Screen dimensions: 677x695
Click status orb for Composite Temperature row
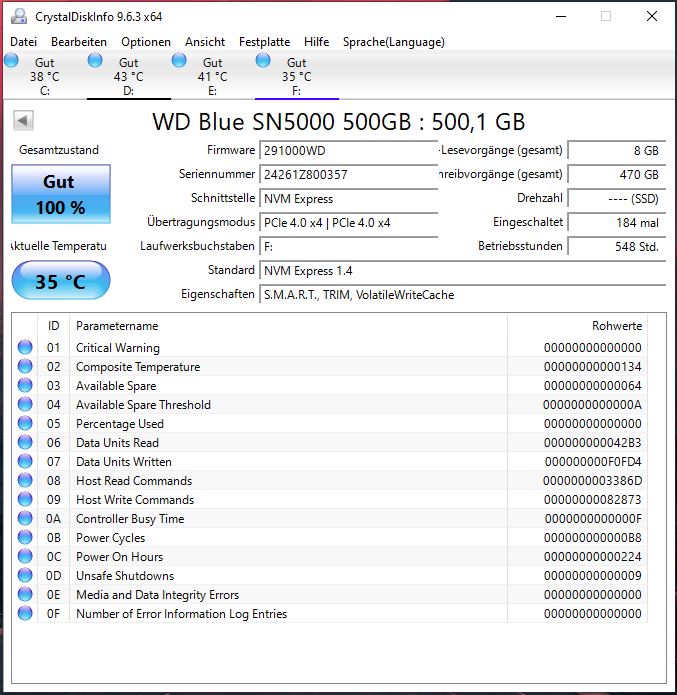coord(25,366)
